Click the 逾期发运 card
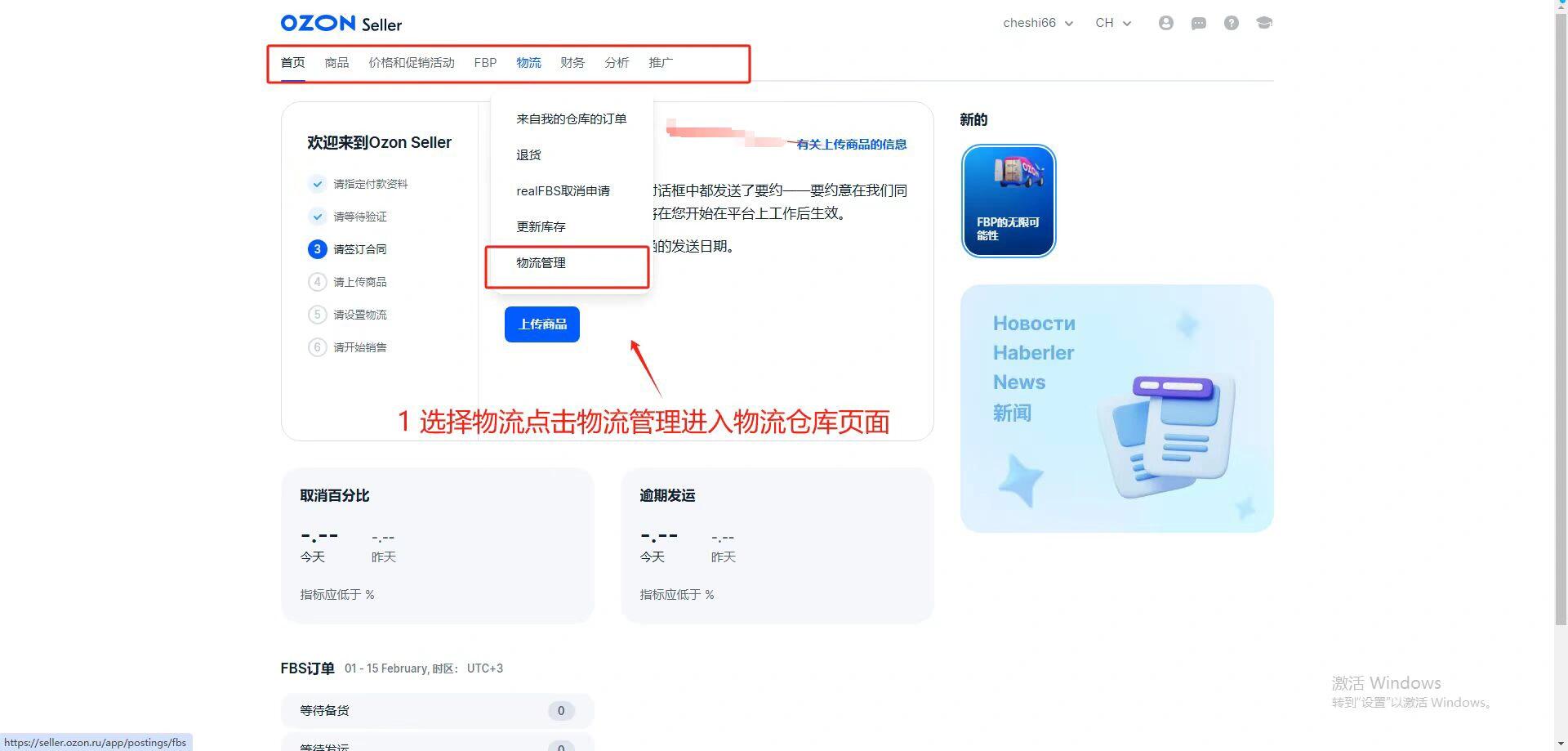Image resolution: width=1568 pixels, height=751 pixels. pyautogui.click(x=777, y=545)
